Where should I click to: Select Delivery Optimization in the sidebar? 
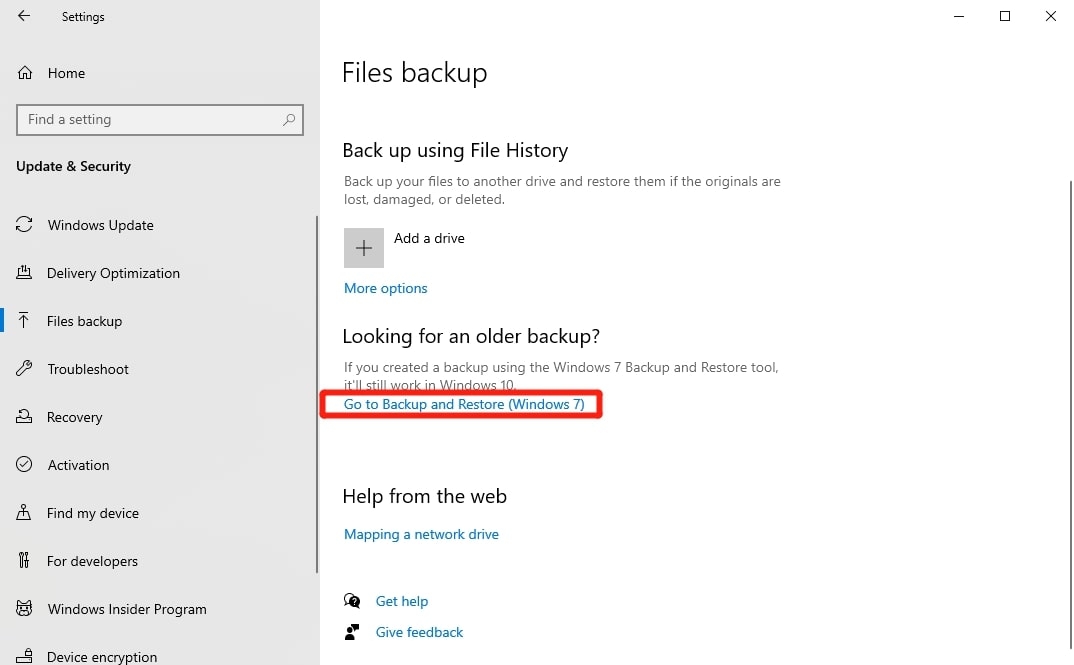[113, 273]
